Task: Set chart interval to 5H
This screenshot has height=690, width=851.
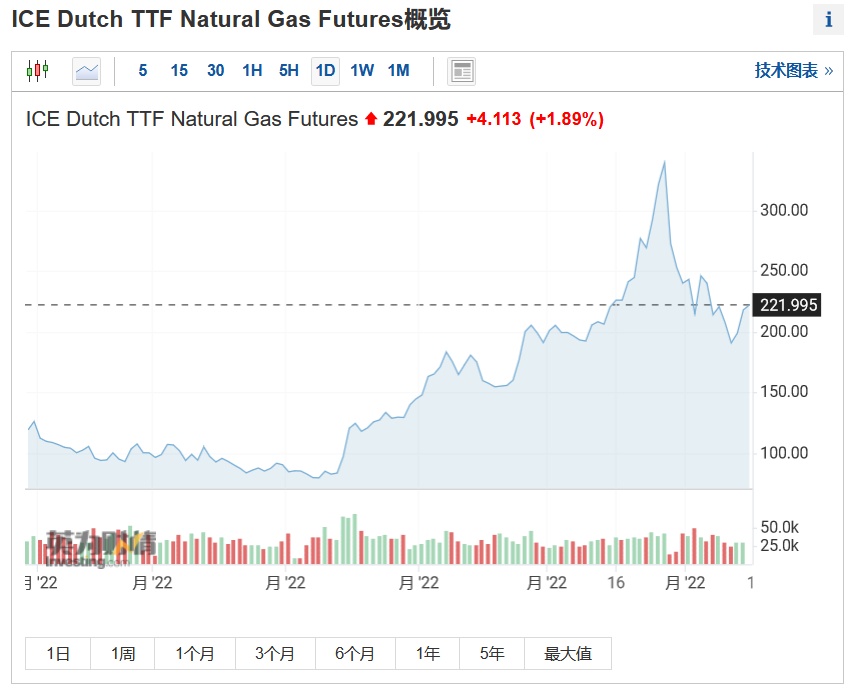Action: pos(288,71)
